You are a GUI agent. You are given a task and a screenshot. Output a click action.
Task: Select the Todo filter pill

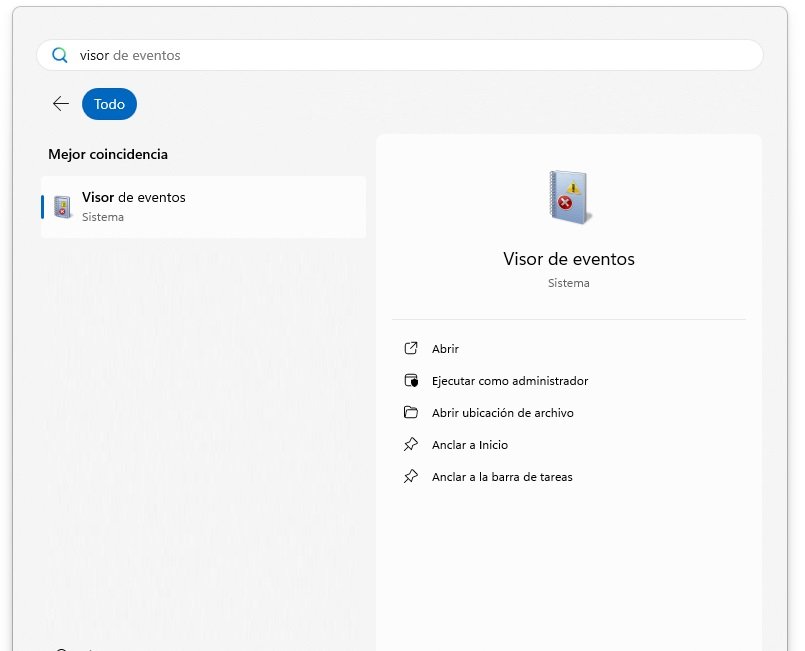point(109,104)
